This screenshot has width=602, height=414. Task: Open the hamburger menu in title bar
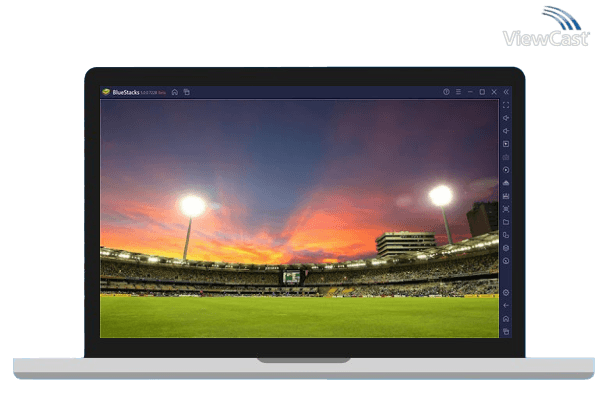458,92
